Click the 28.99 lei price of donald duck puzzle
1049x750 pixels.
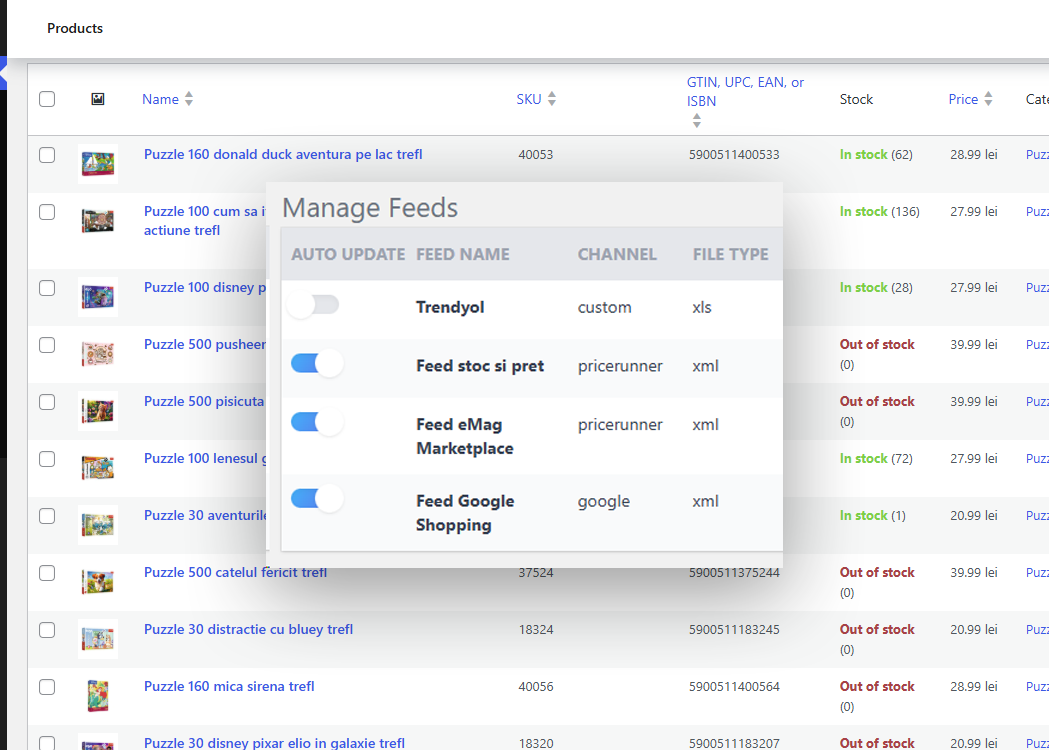(x=973, y=155)
